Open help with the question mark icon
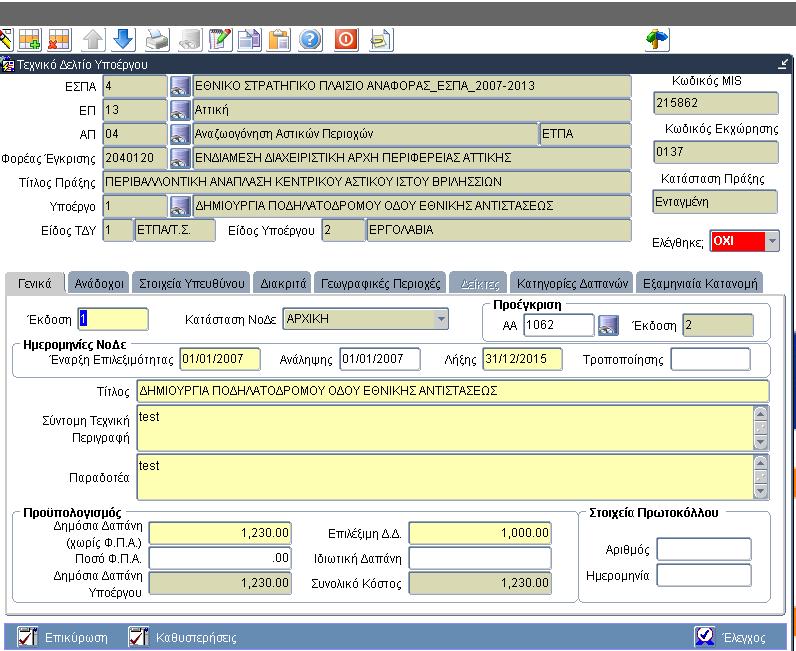Viewport: 796px width, 651px height. 310,40
